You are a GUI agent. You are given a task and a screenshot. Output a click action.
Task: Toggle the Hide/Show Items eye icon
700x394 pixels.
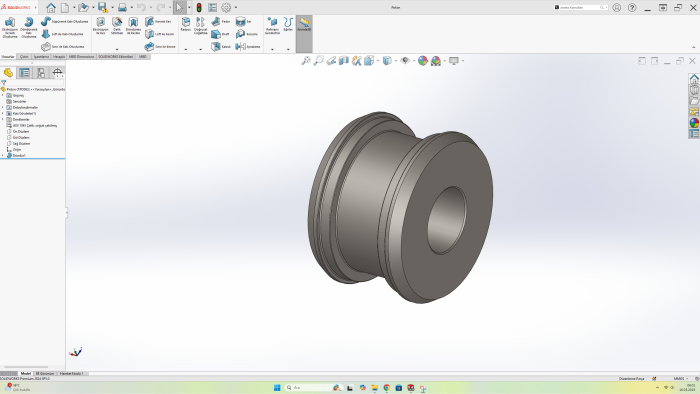tap(405, 61)
